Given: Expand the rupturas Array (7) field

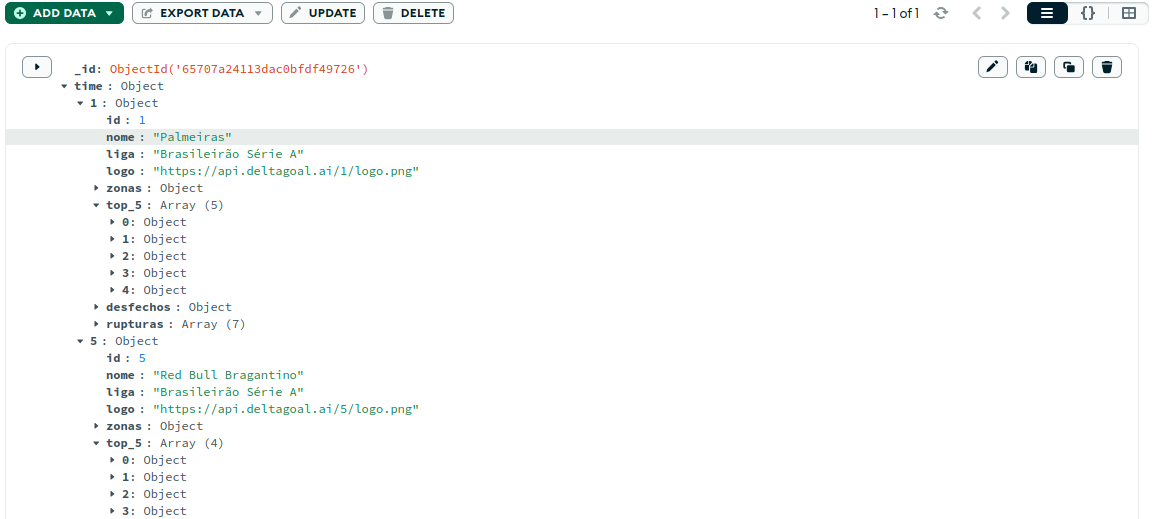Looking at the screenshot, I should point(97,324).
